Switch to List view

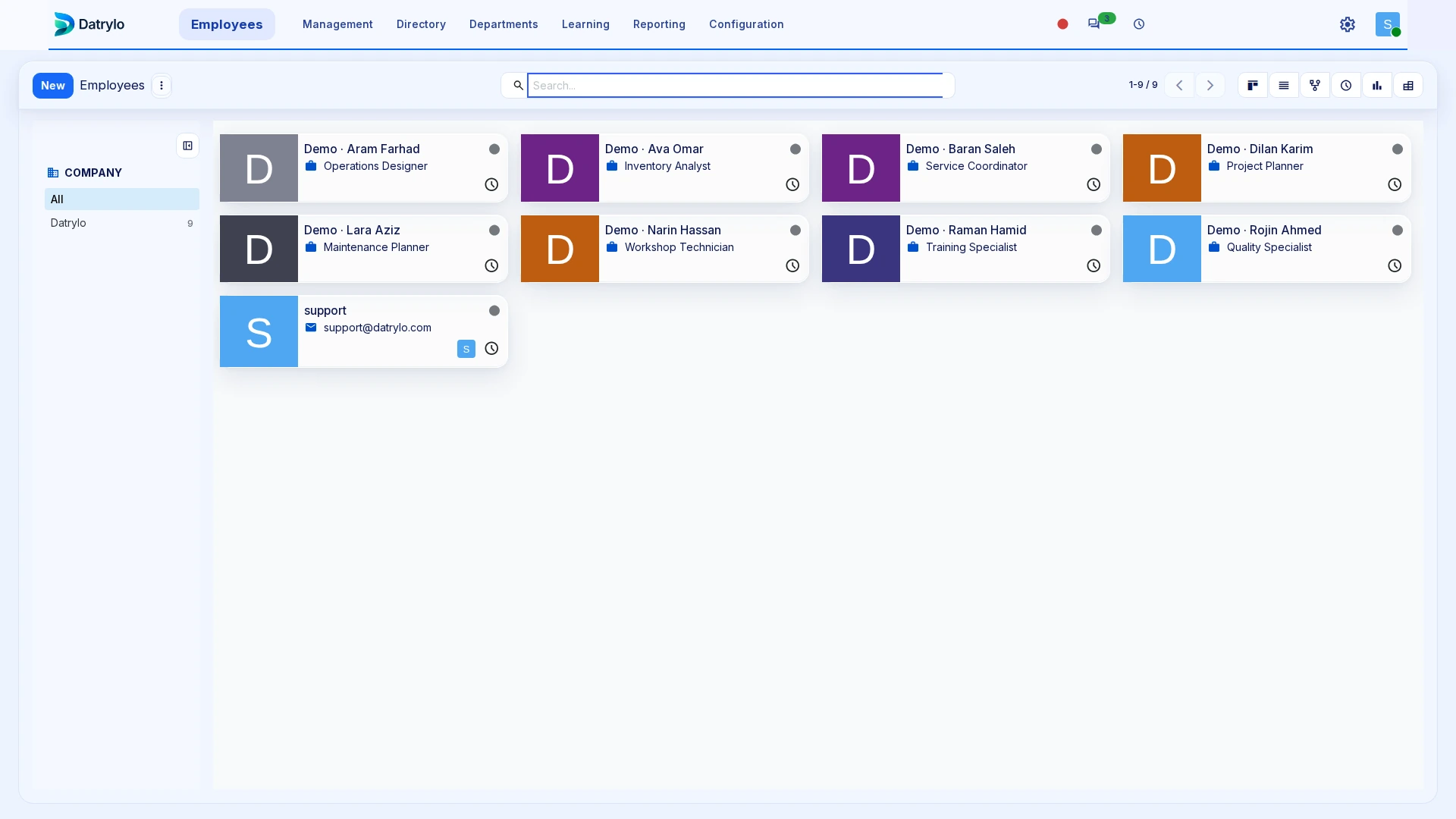(1284, 86)
